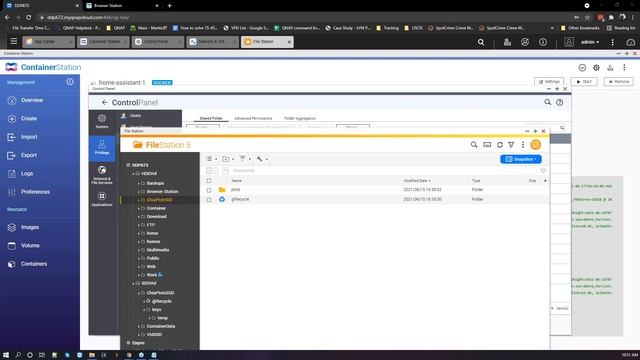Open the external devices icon in QTS bar
The image size is (640, 360).
click(525, 42)
